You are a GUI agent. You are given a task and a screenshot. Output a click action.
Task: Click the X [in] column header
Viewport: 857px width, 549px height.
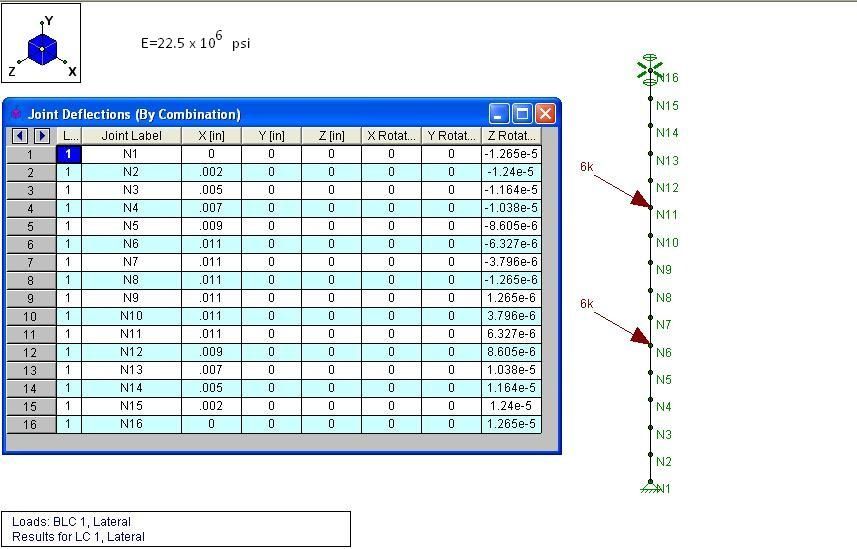211,136
